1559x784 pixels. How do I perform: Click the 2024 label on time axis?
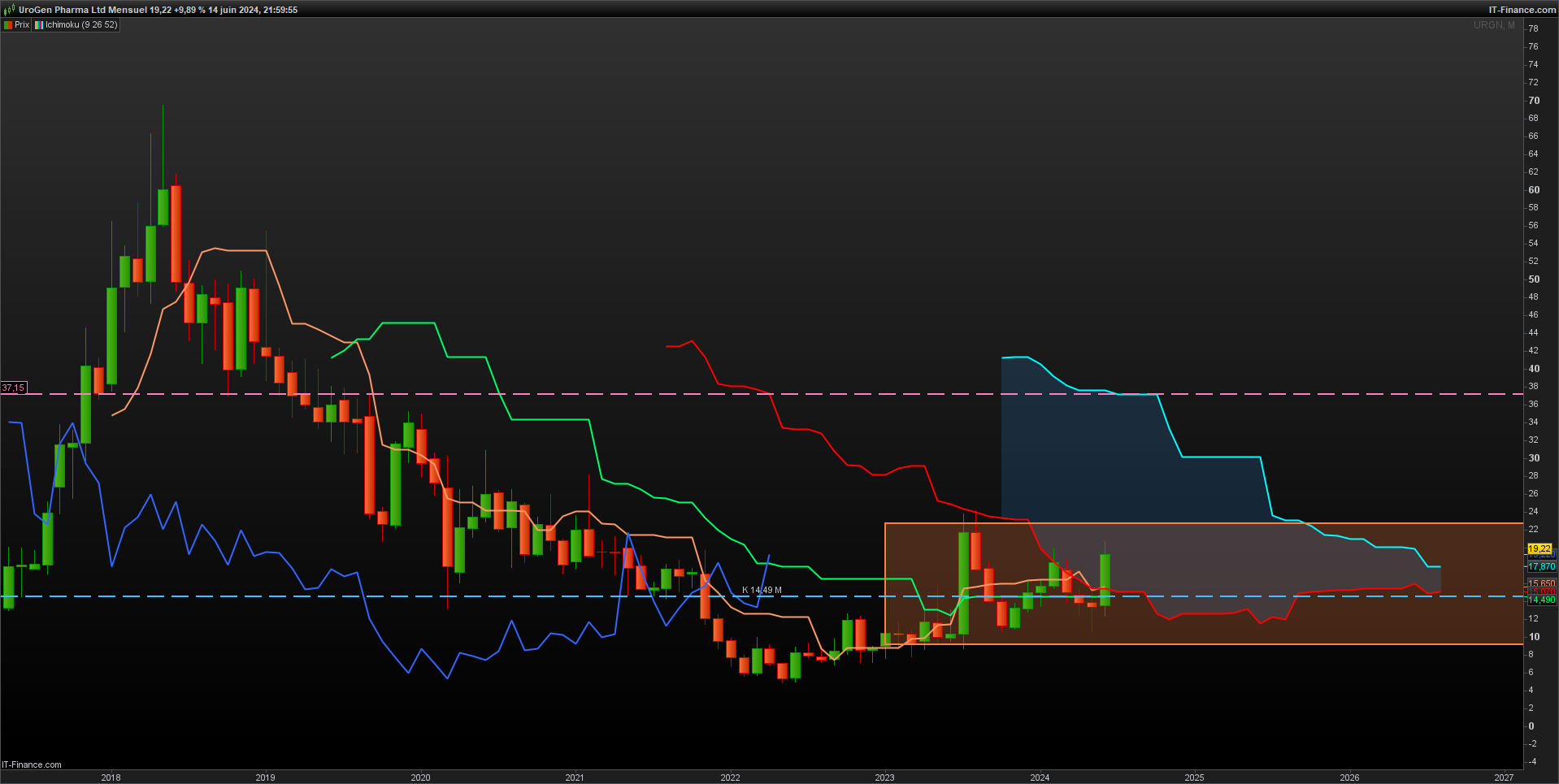1040,778
